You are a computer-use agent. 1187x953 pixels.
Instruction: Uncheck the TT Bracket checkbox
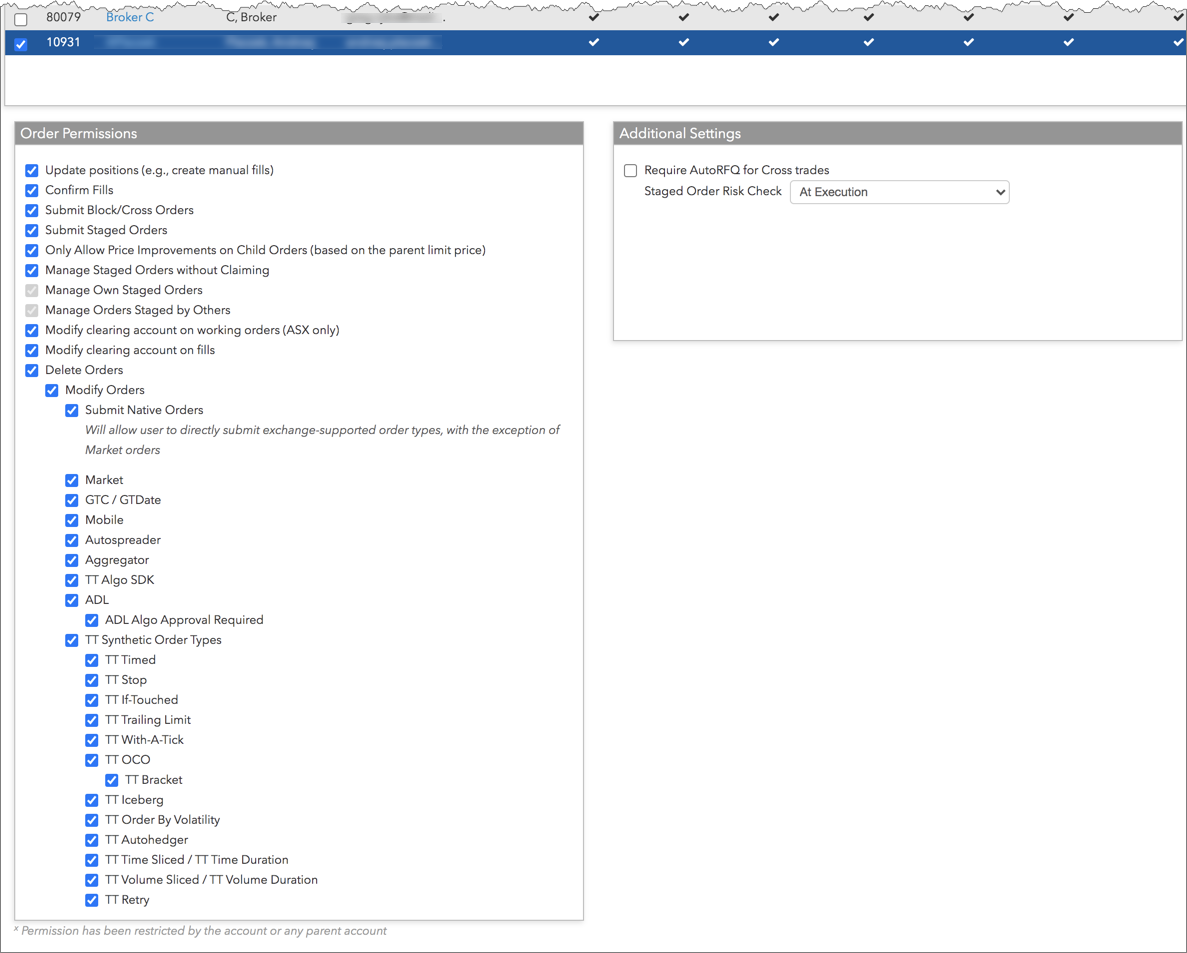coord(112,781)
